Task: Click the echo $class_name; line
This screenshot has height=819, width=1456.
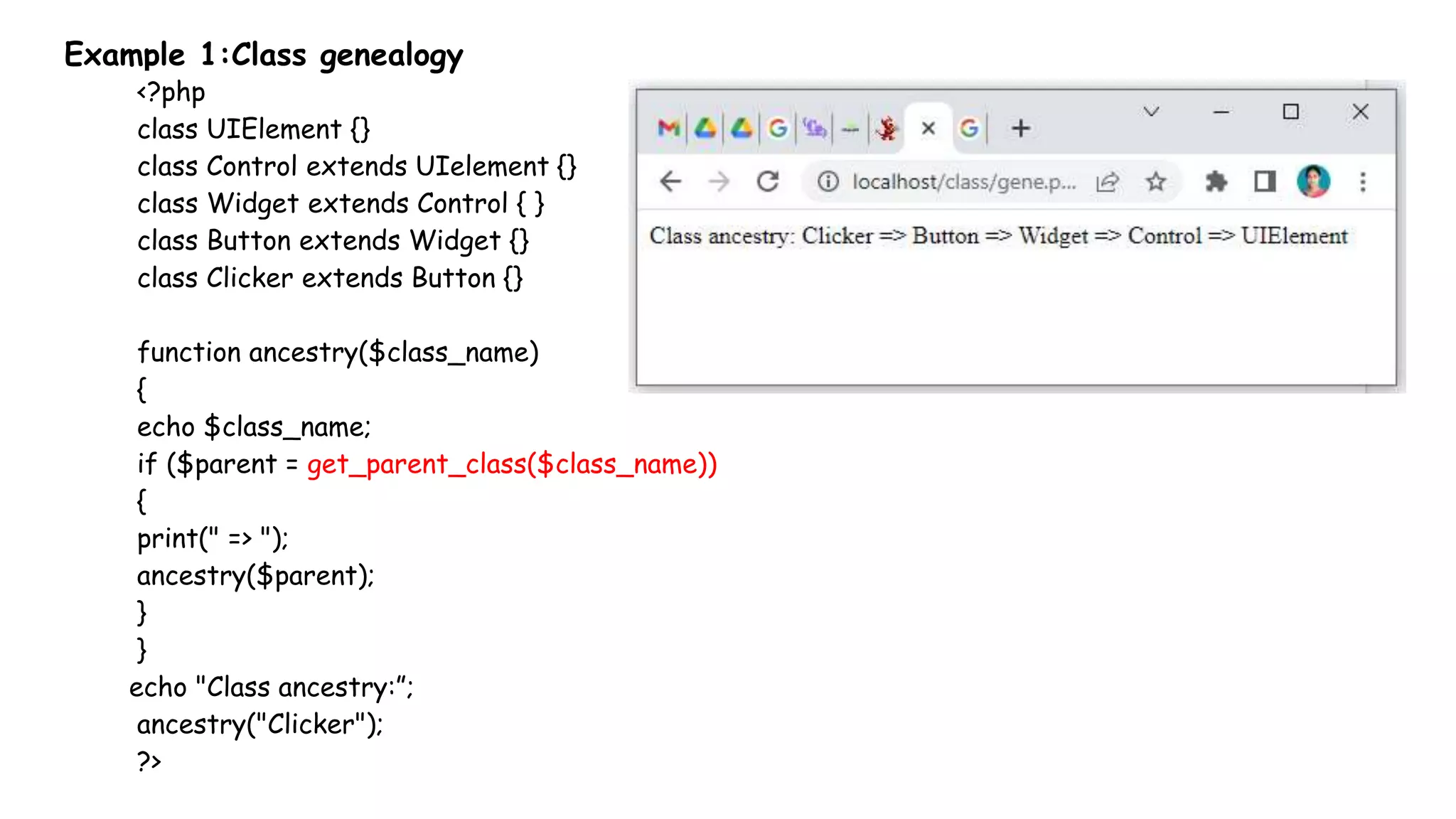Action: click(254, 427)
